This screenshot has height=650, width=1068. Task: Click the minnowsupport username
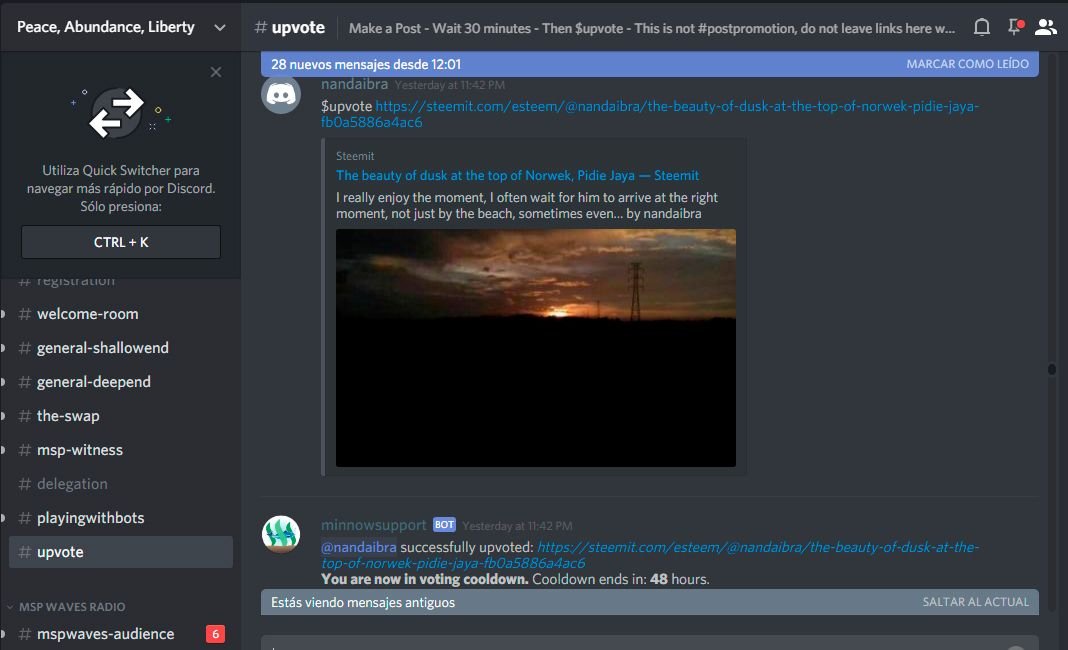[373, 525]
